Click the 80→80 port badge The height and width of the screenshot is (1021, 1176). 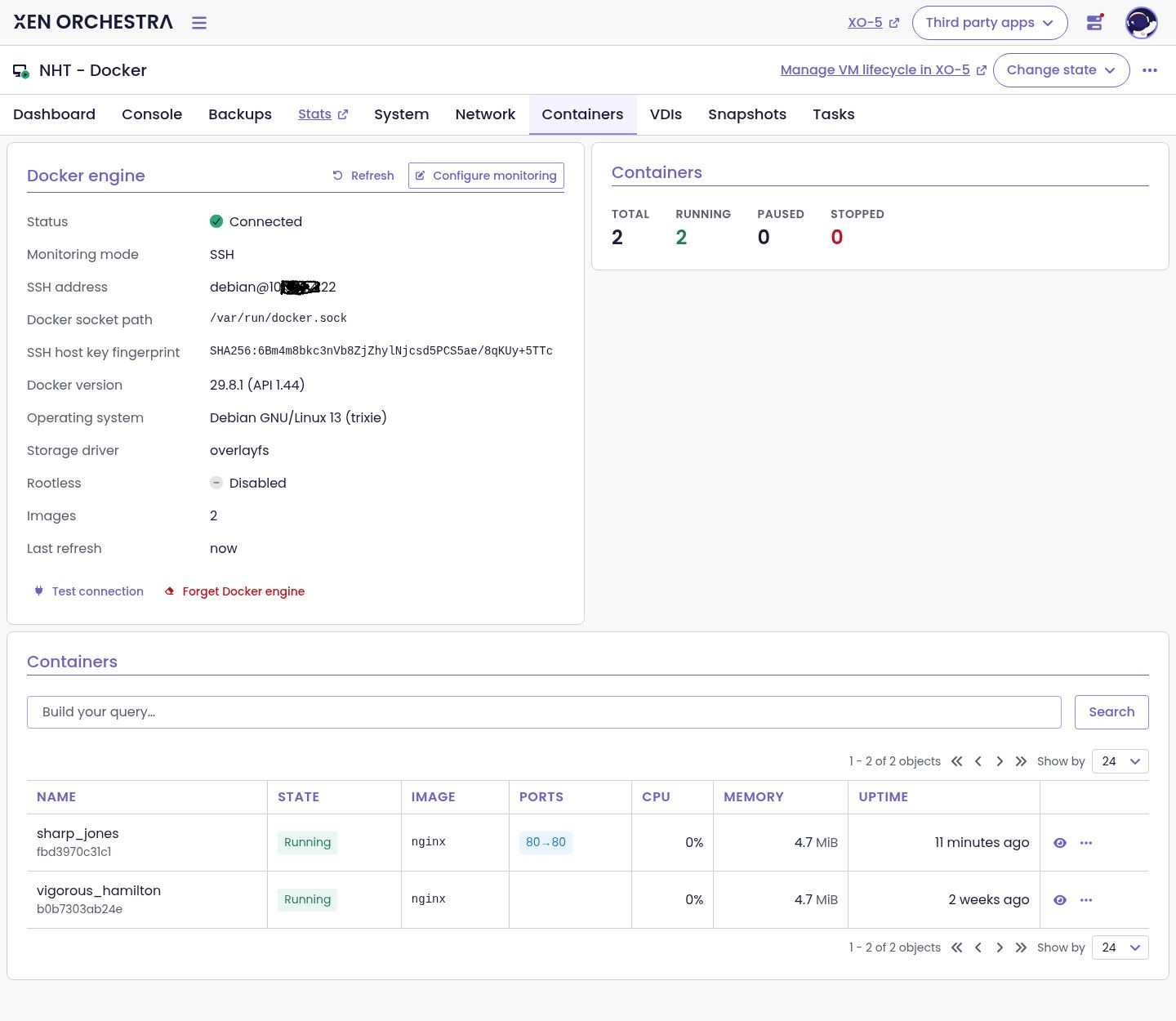point(546,842)
